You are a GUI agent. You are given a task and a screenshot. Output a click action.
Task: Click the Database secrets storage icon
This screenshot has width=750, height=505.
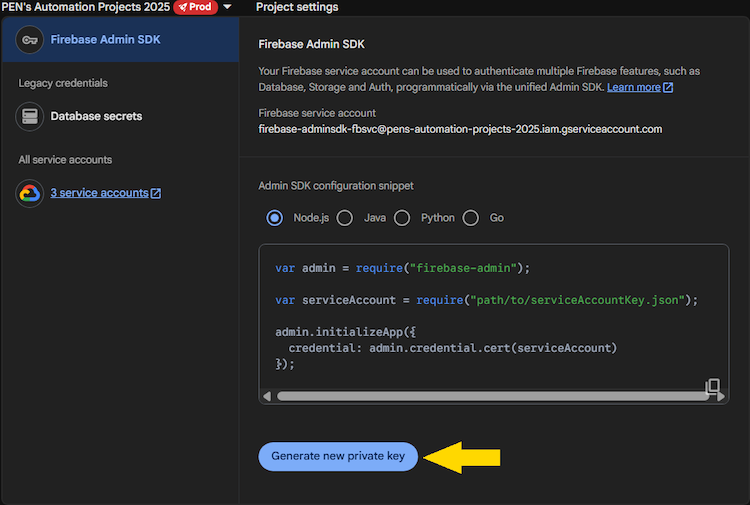tap(30, 116)
